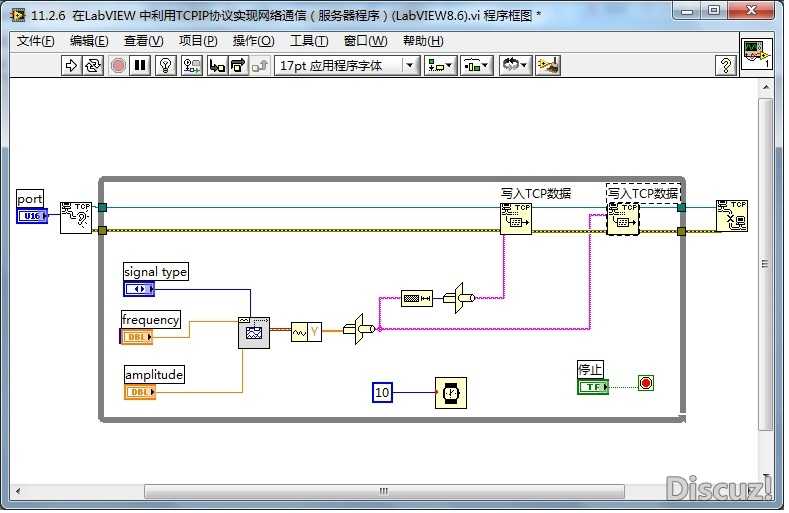Click the 停止 label

point(590,370)
